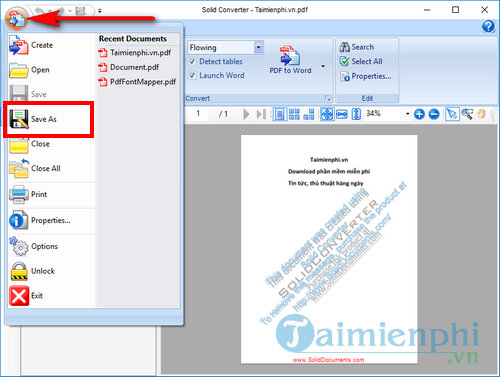Click the fit page to window icon

[x=327, y=114]
